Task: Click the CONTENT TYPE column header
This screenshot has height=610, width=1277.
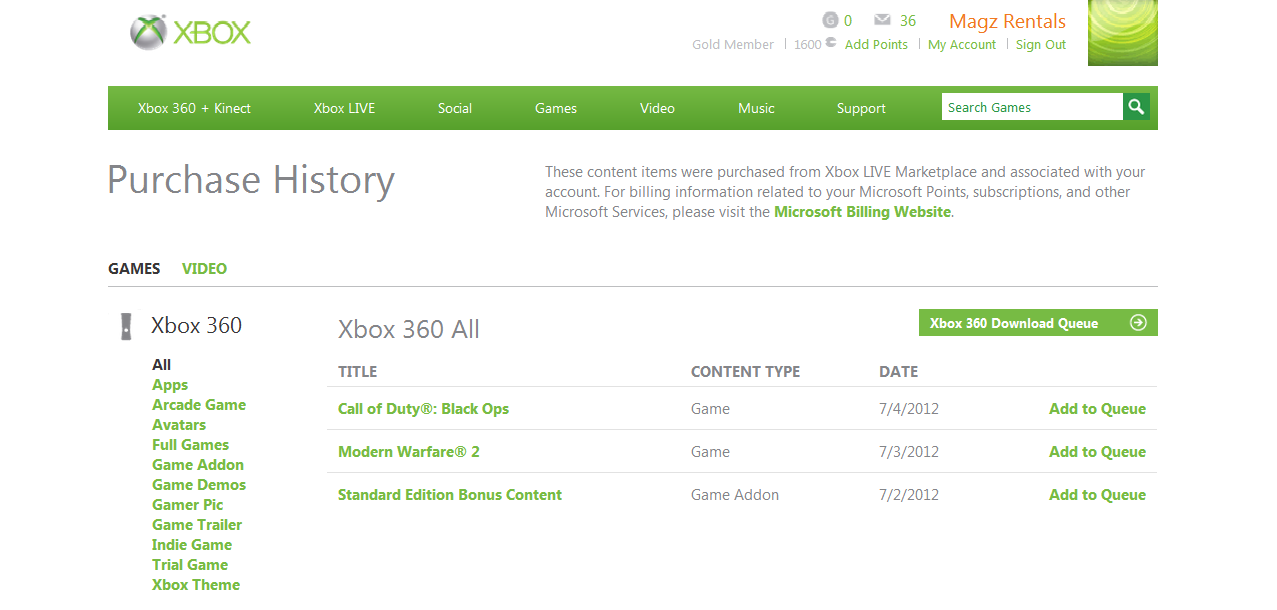Action: 745,371
